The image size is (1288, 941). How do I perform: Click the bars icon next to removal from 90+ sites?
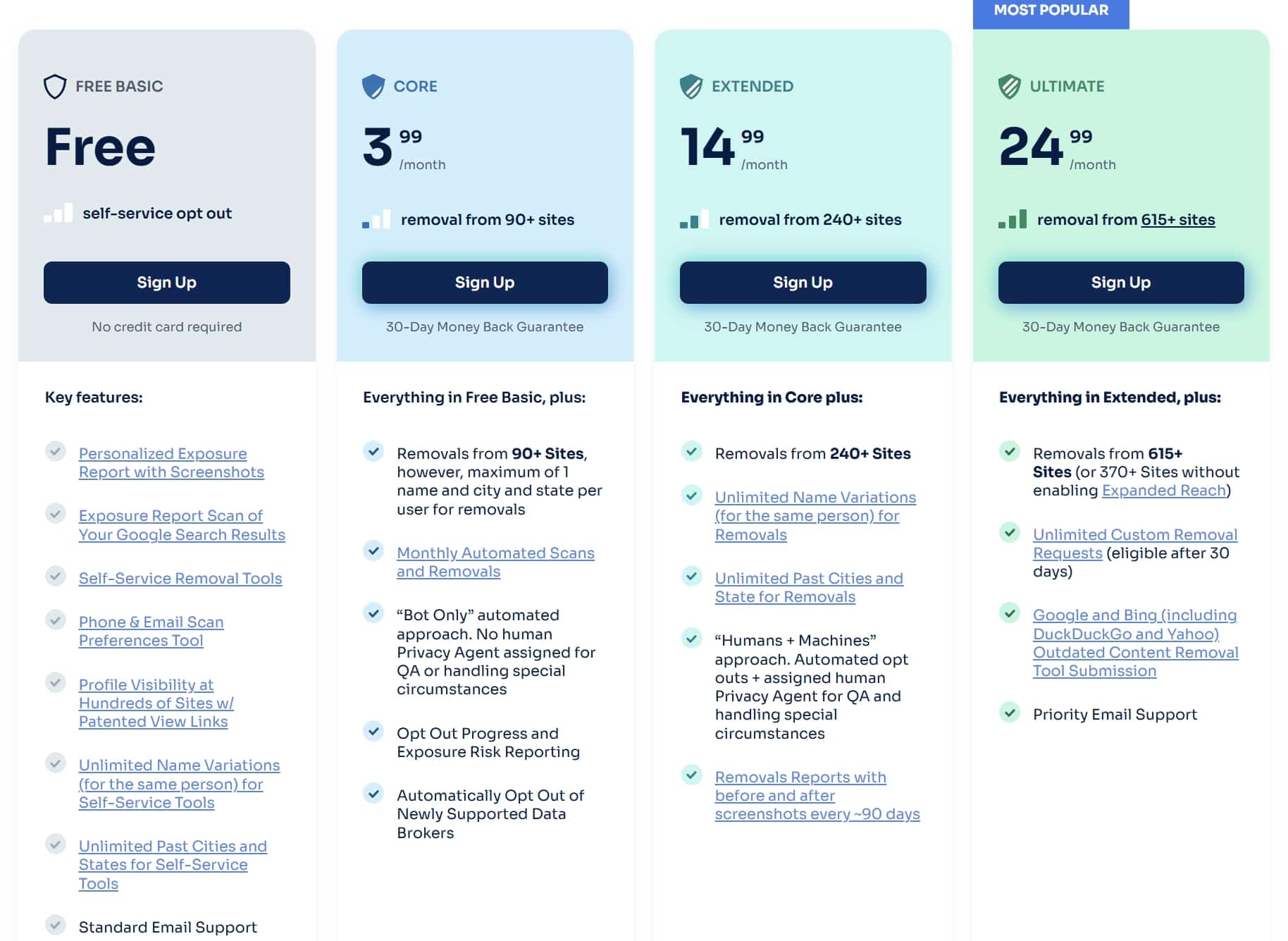(x=376, y=219)
